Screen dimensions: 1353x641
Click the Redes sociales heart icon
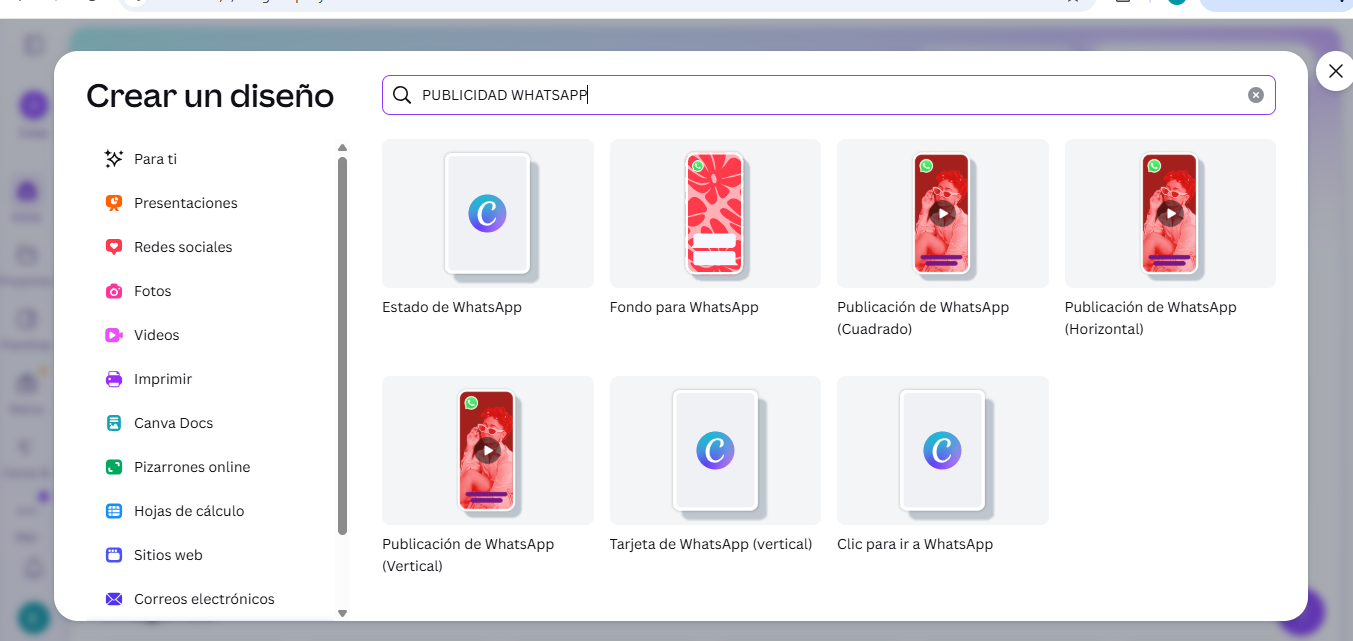point(114,247)
